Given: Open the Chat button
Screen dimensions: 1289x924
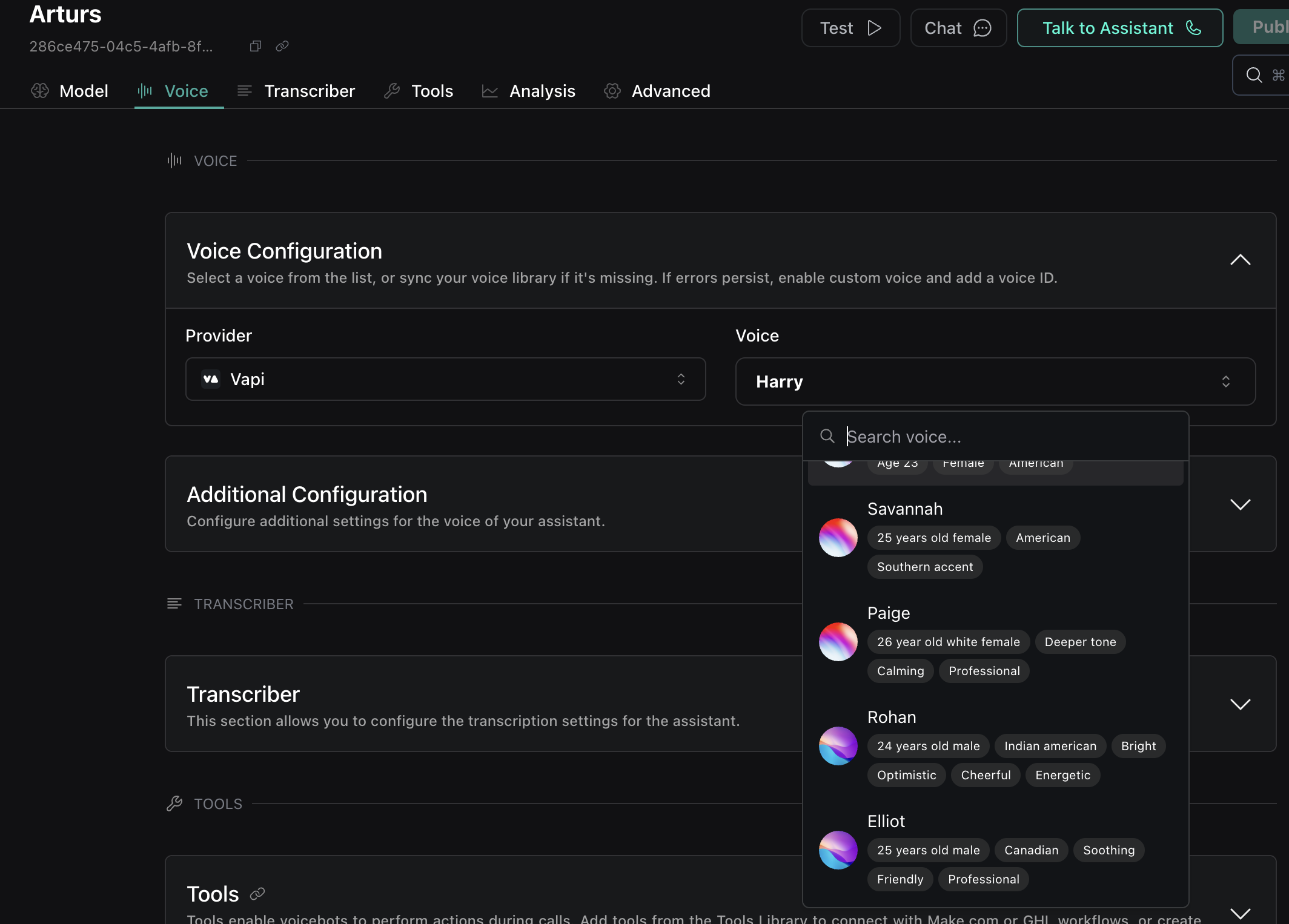Looking at the screenshot, I should point(958,28).
